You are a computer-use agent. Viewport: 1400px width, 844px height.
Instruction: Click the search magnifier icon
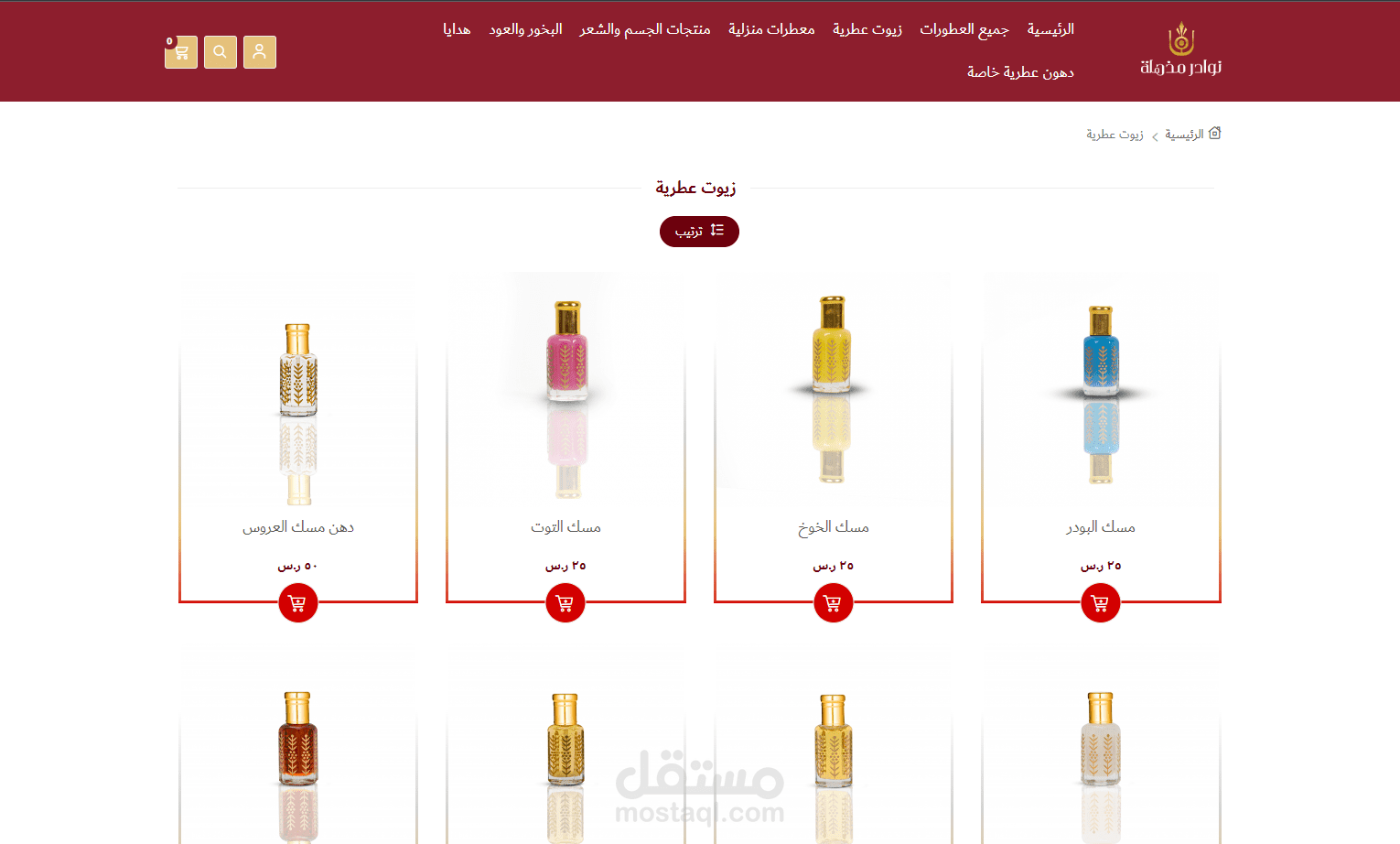(221, 52)
